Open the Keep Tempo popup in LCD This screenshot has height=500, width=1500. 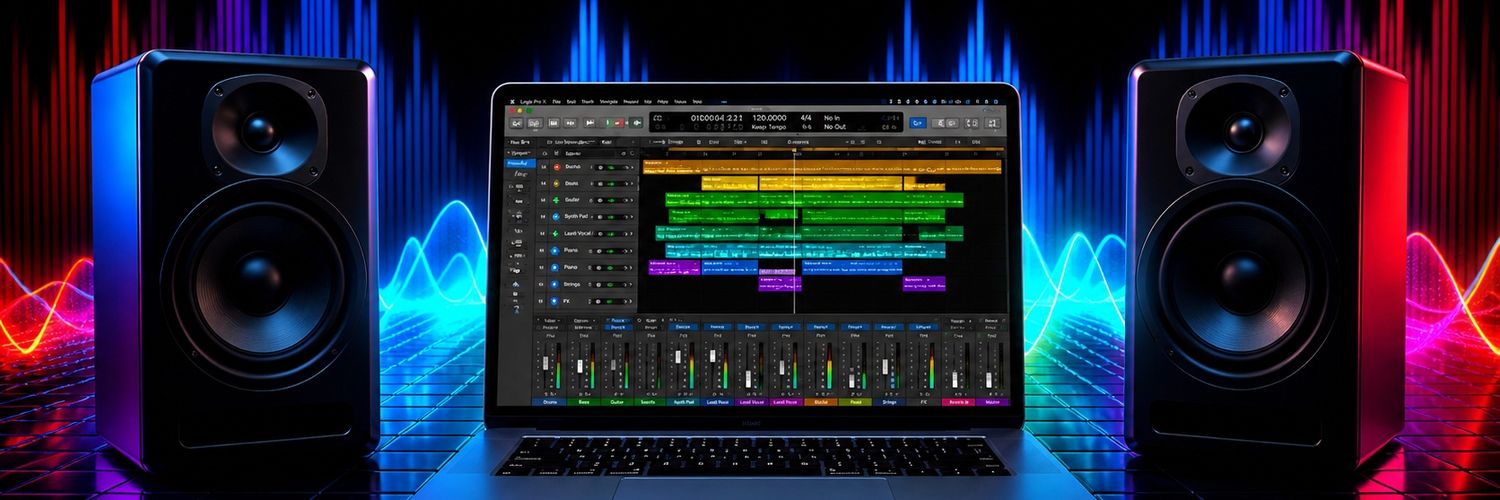(x=769, y=127)
